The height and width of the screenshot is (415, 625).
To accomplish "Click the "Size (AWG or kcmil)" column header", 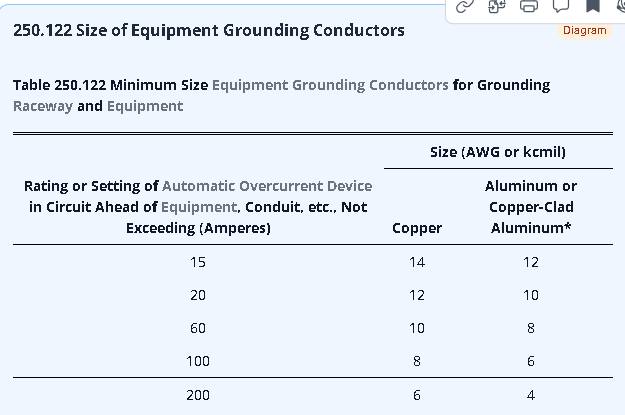I will coord(498,152).
